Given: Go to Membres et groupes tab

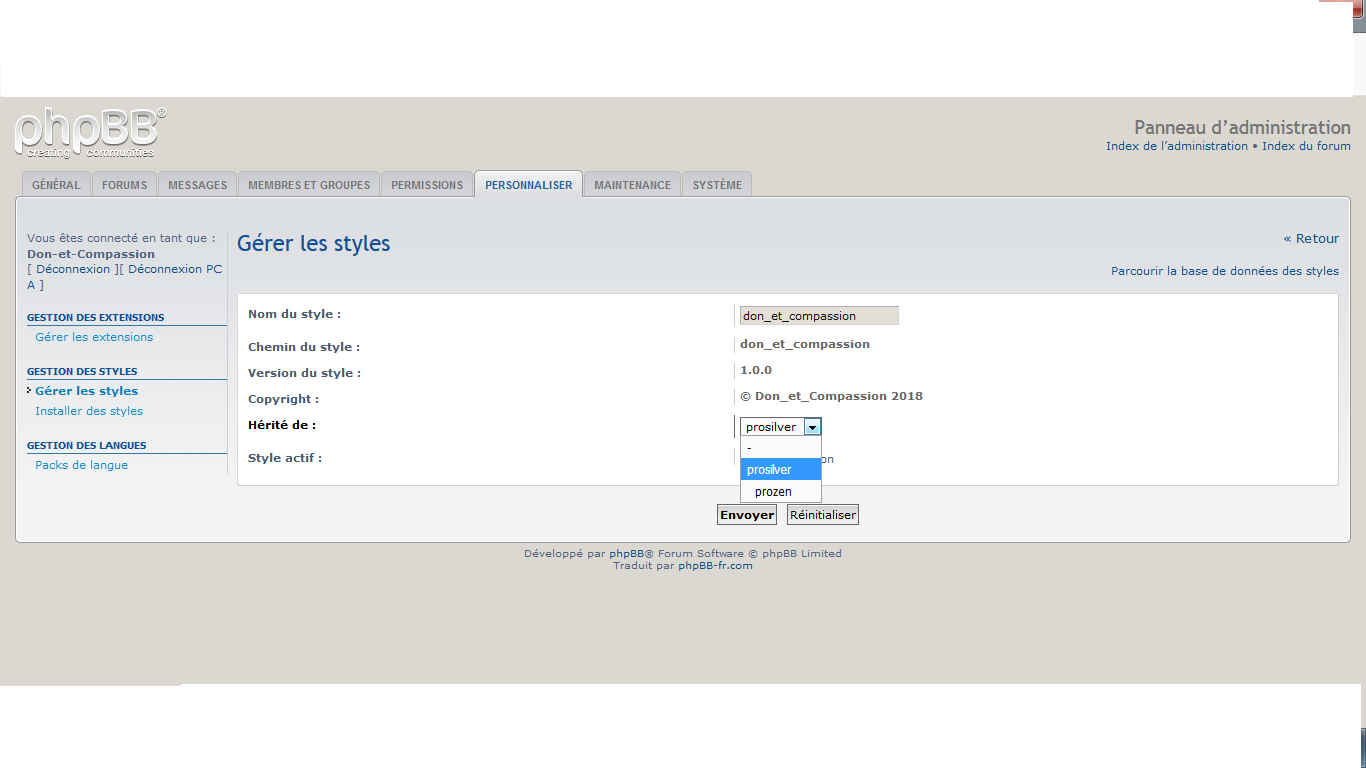Looking at the screenshot, I should click(x=309, y=185).
